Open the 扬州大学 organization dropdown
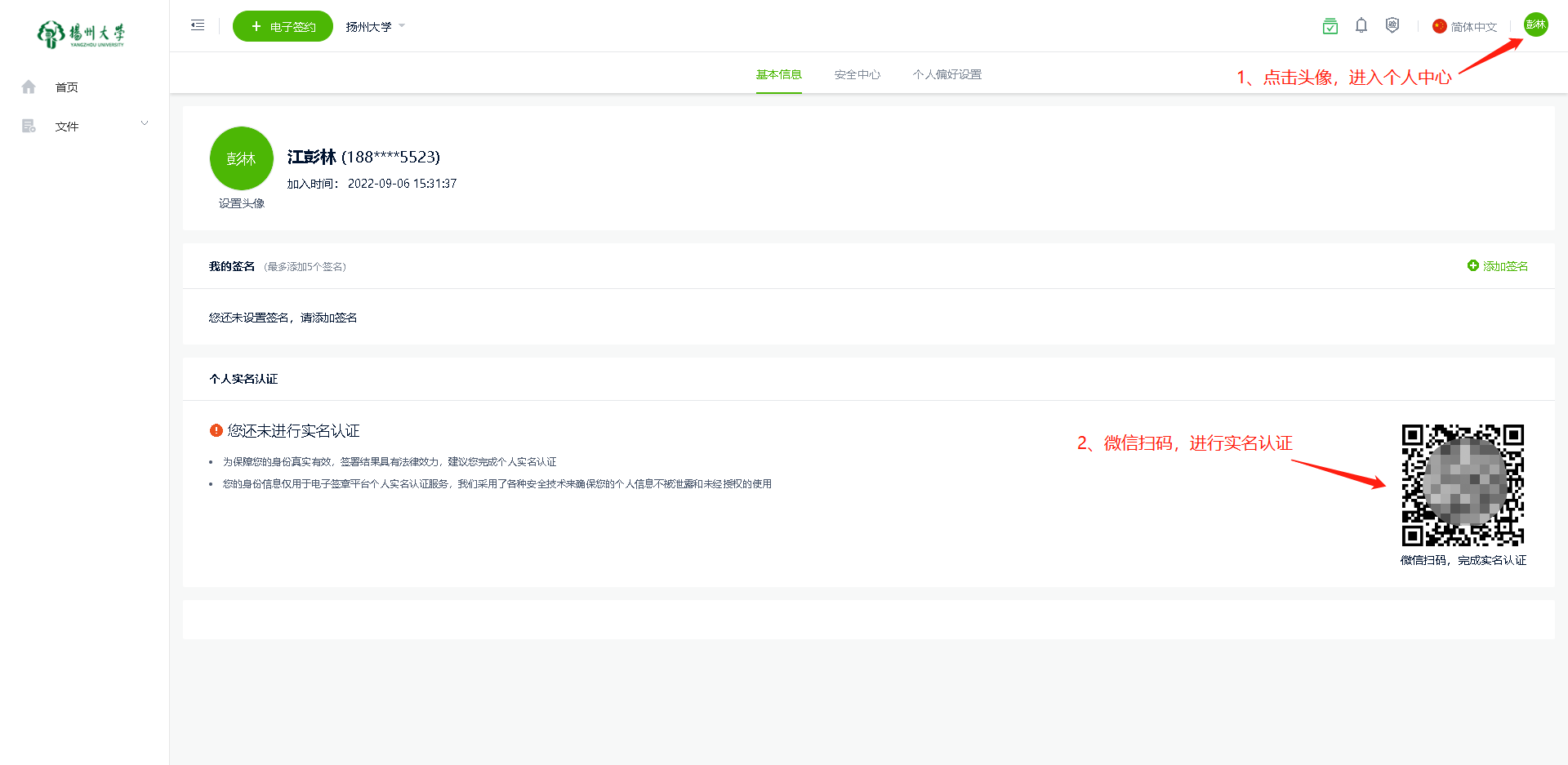Viewport: 1568px width, 765px height. (x=376, y=27)
